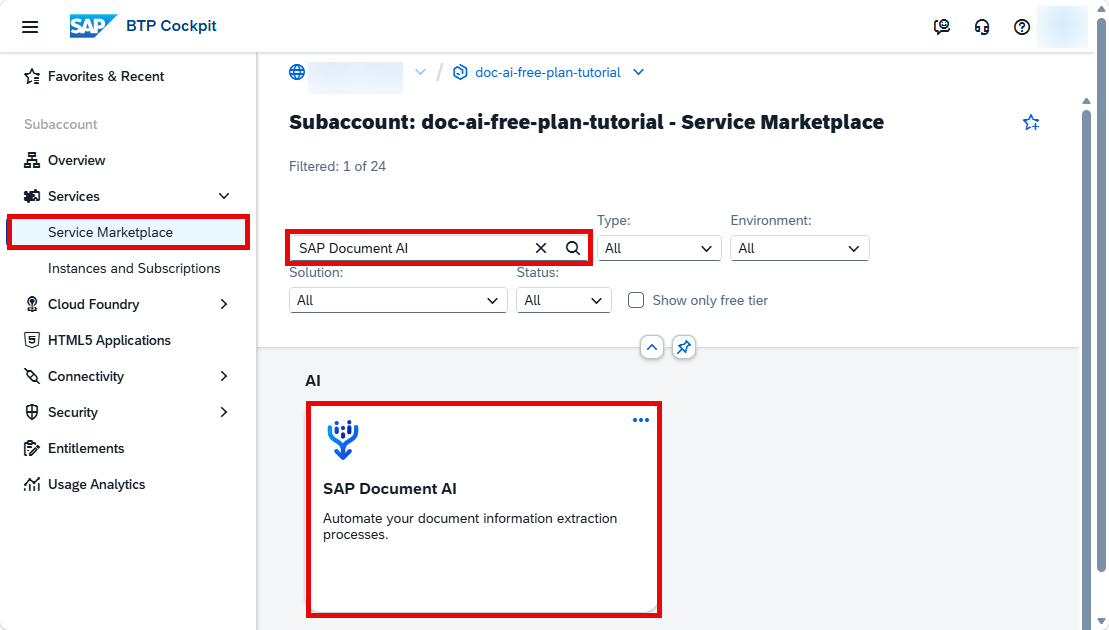The image size is (1109, 630).
Task: Open the help question mark icon
Action: pos(1021,27)
